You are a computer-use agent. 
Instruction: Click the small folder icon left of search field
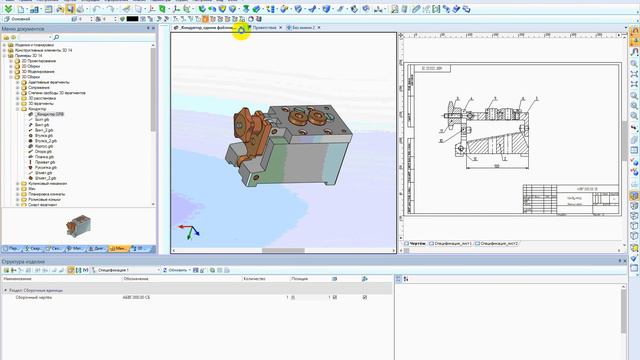click(6, 37)
